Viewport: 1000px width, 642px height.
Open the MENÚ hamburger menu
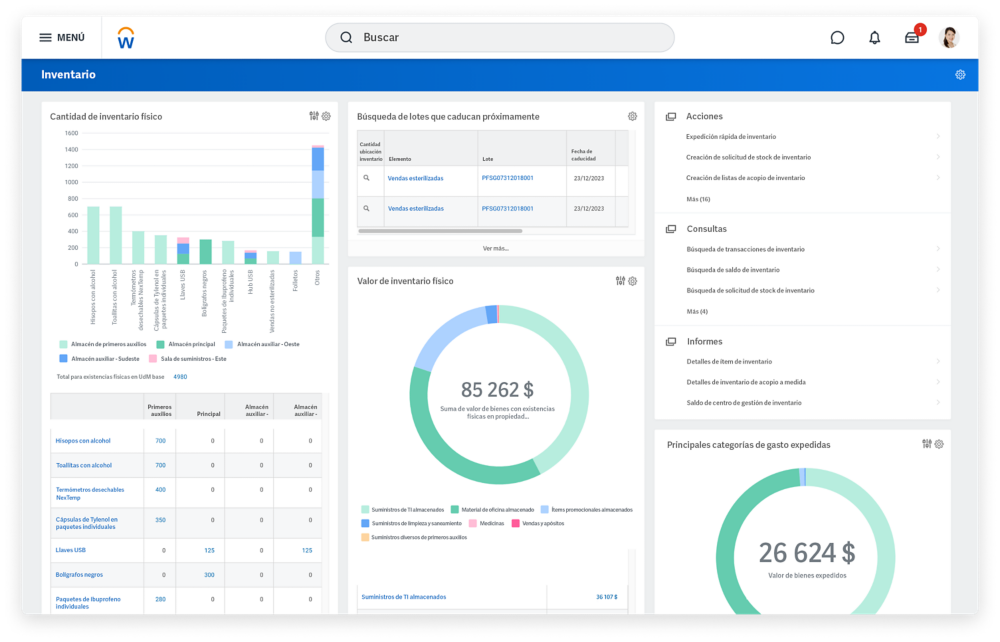pyautogui.click(x=62, y=38)
